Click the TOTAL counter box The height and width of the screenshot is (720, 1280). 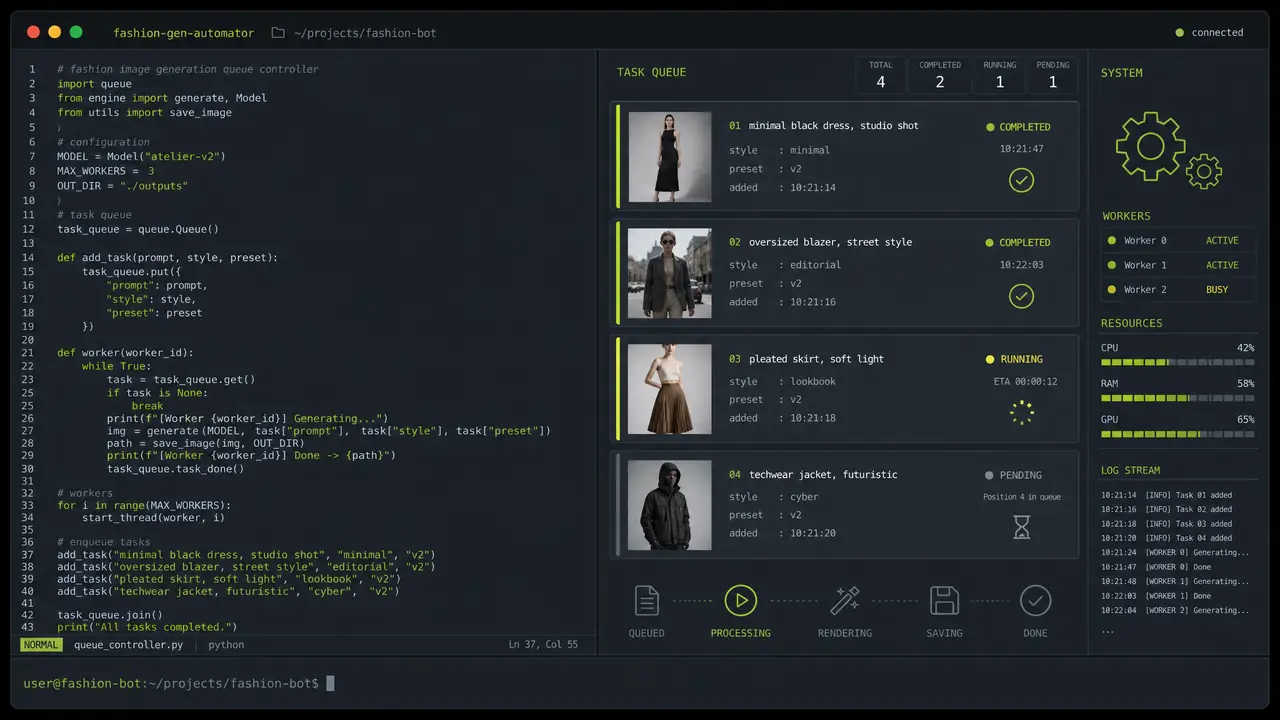[881, 75]
